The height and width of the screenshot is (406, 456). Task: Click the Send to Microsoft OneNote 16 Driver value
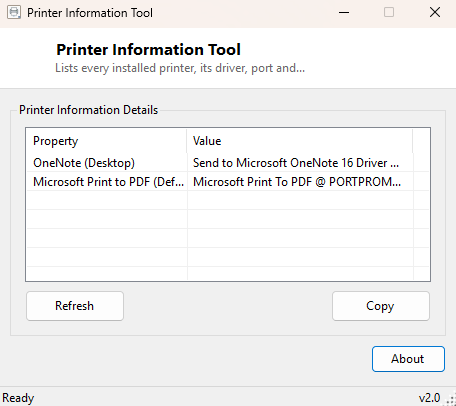(x=296, y=163)
